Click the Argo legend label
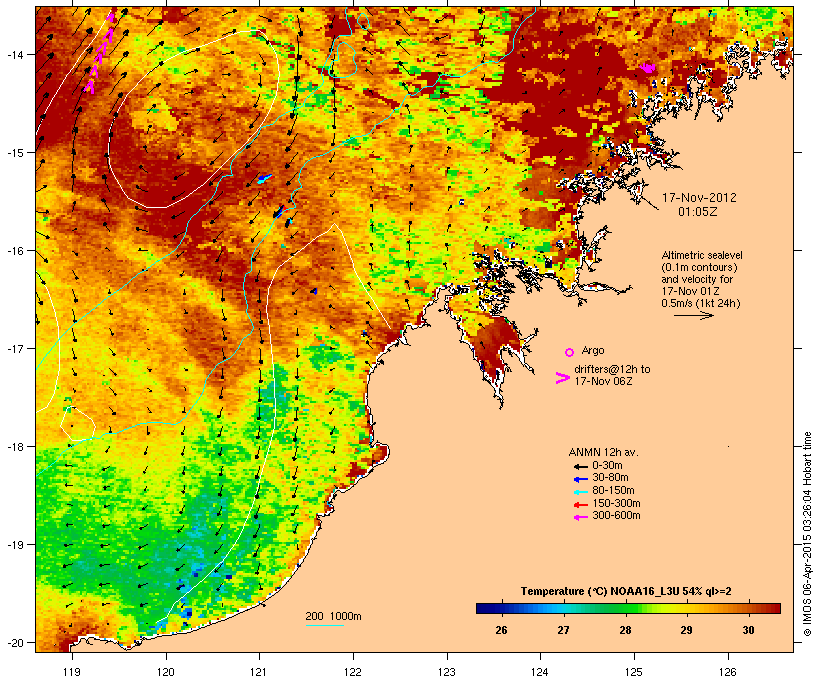 click(x=593, y=350)
